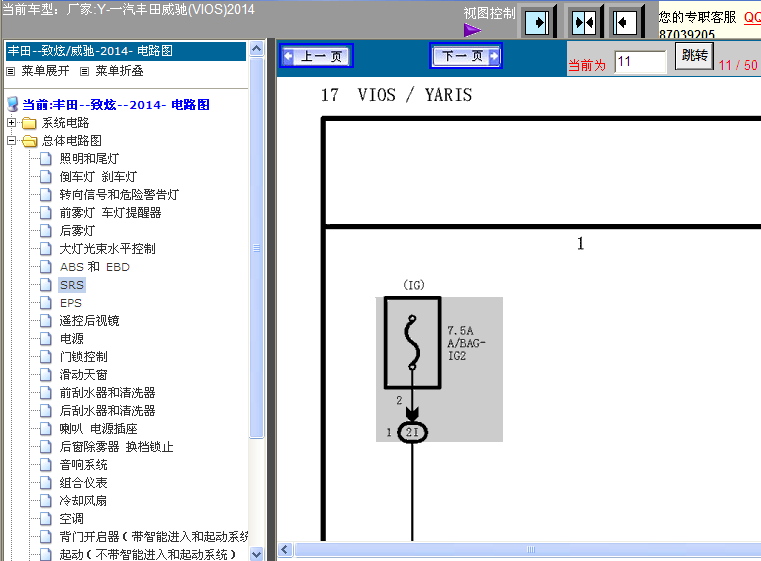Viewport: 761px width, 561px height.
Task: Click the document icon beside 组合仪表
Action: (x=46, y=483)
